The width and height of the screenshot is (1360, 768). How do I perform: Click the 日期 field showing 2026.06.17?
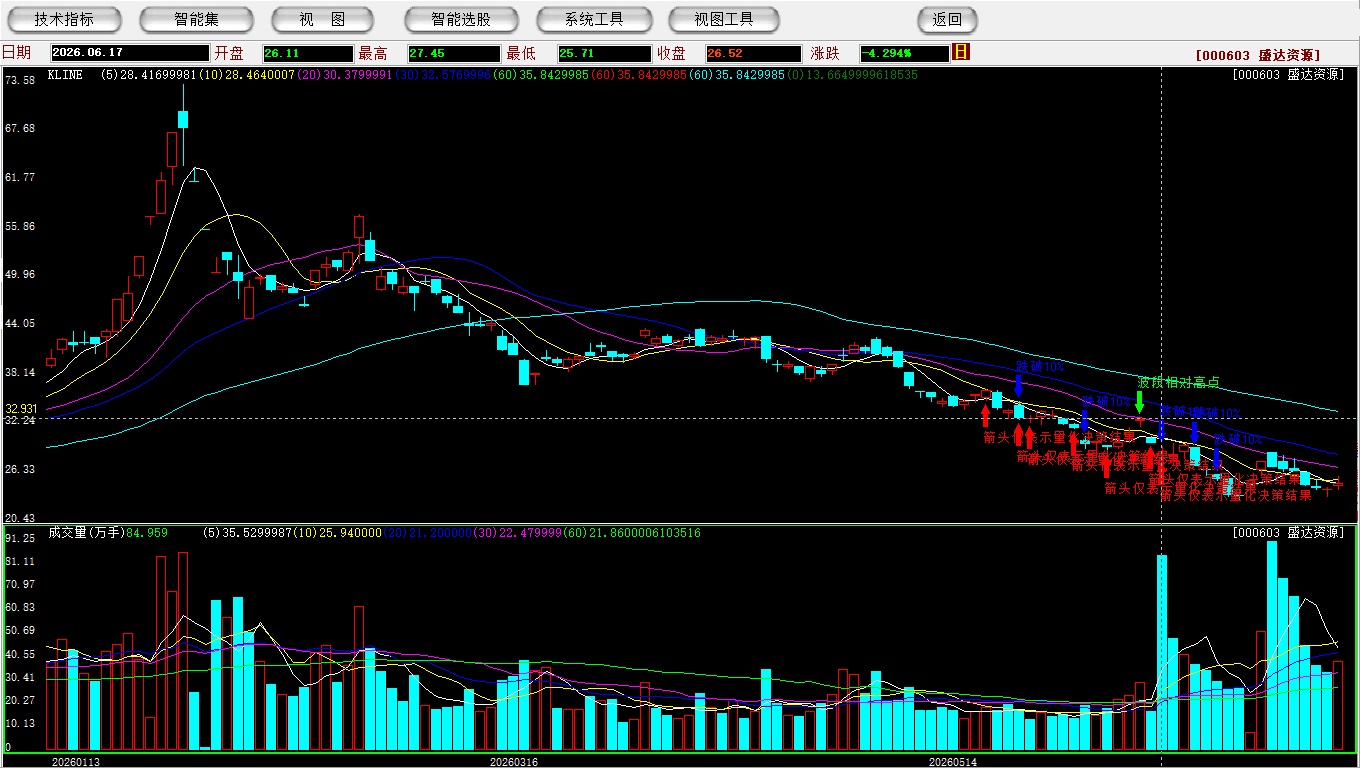[x=130, y=53]
